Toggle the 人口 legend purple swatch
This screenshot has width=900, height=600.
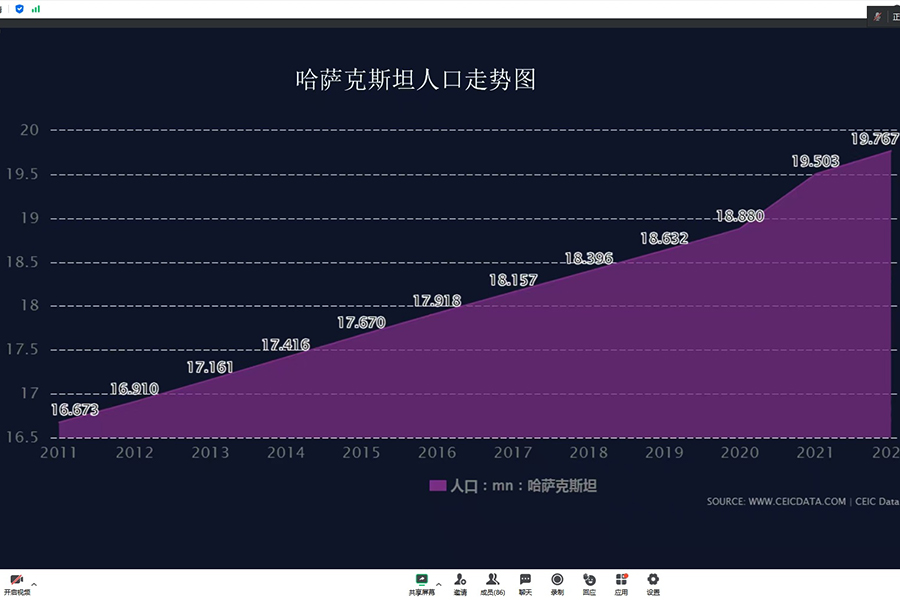pyautogui.click(x=437, y=486)
